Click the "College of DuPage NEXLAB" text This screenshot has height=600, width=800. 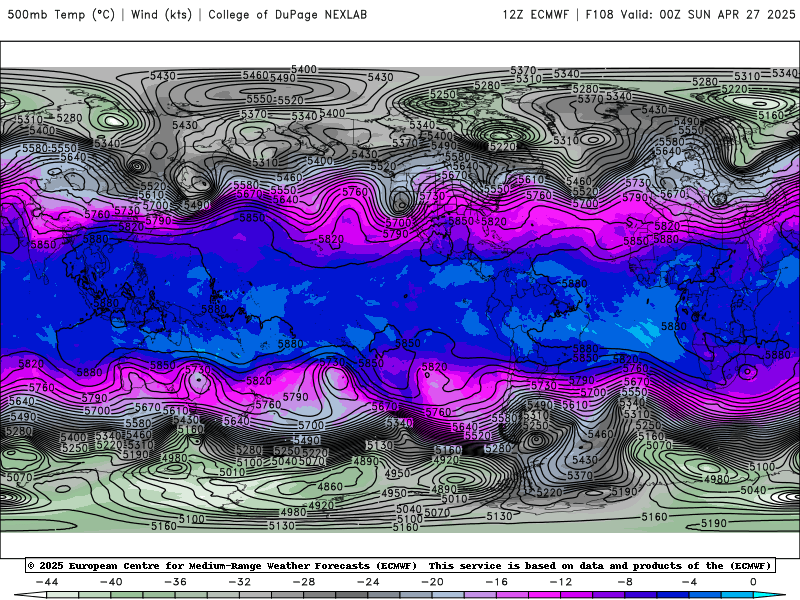(287, 15)
